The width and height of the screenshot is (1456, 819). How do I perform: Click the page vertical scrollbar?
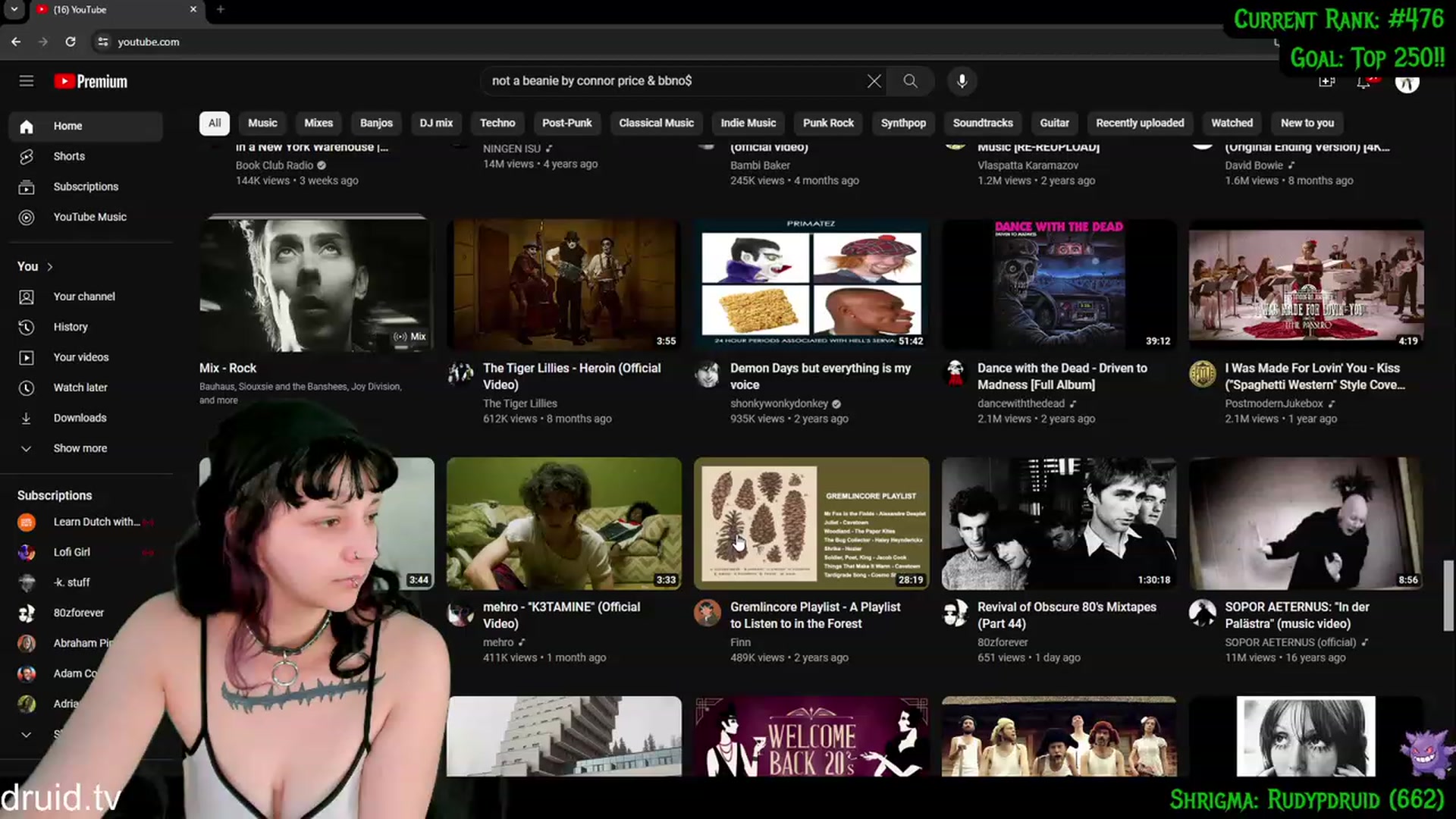[1448, 595]
